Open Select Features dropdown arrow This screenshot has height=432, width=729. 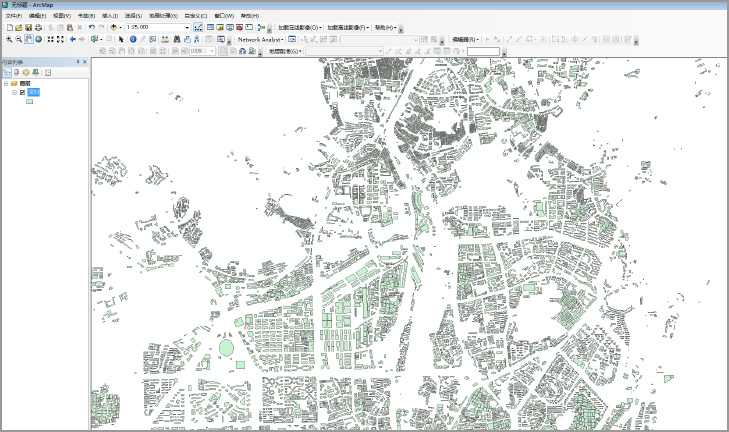click(101, 40)
